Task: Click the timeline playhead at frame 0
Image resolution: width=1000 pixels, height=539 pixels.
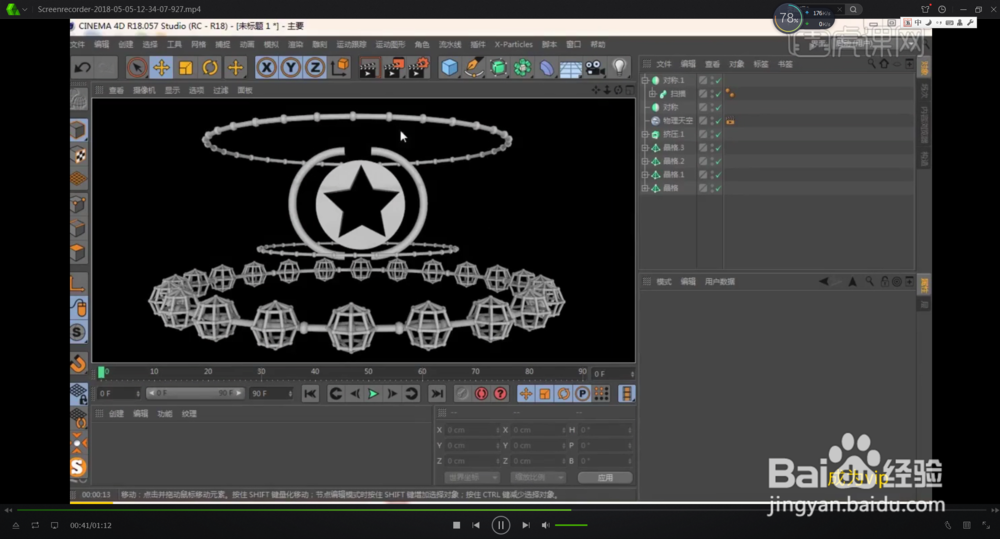Action: [101, 372]
